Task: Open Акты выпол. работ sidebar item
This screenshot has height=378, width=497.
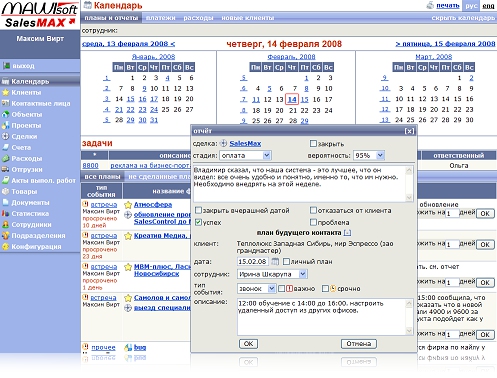Action: tap(43, 180)
